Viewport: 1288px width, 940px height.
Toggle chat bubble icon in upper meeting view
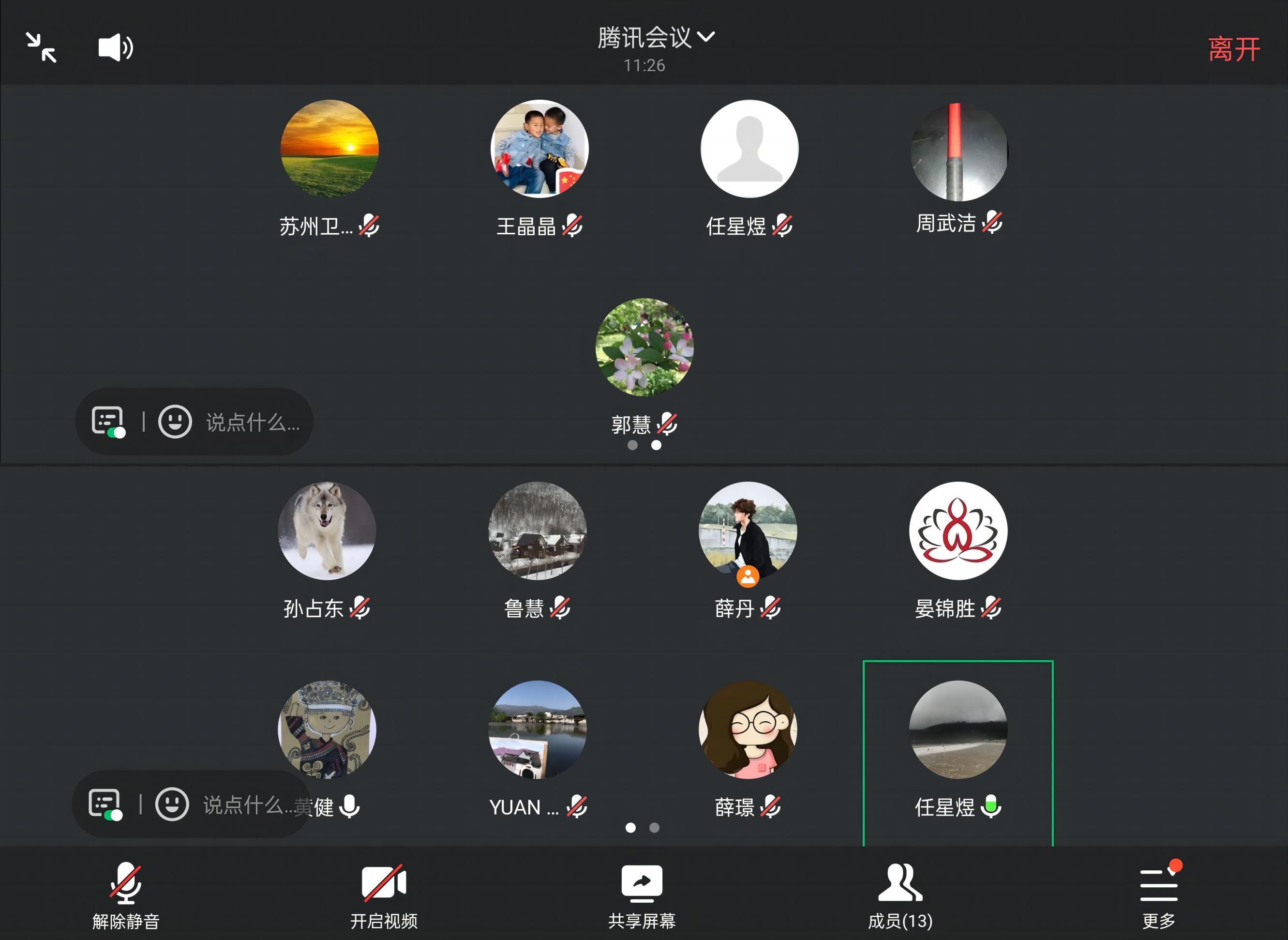point(108,422)
